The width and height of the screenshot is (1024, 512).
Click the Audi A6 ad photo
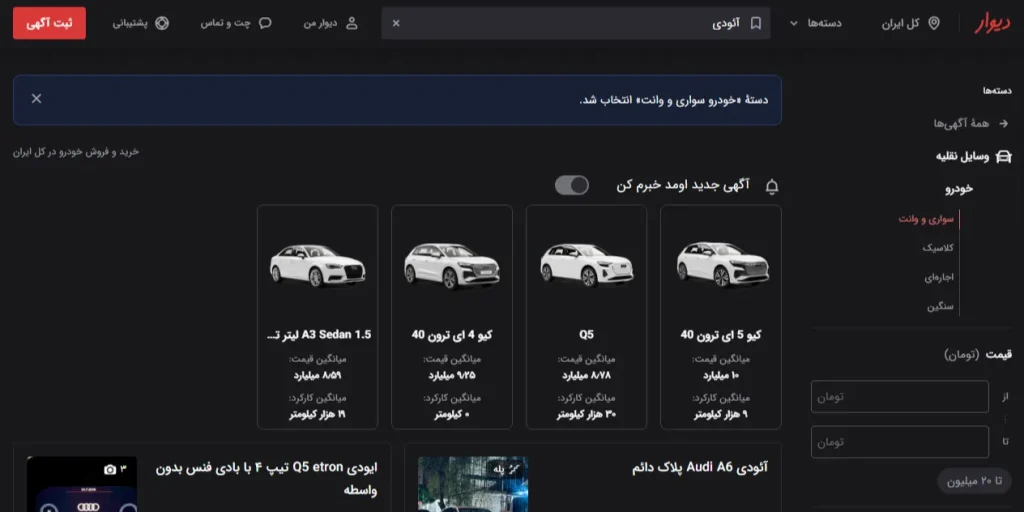coord(473,484)
